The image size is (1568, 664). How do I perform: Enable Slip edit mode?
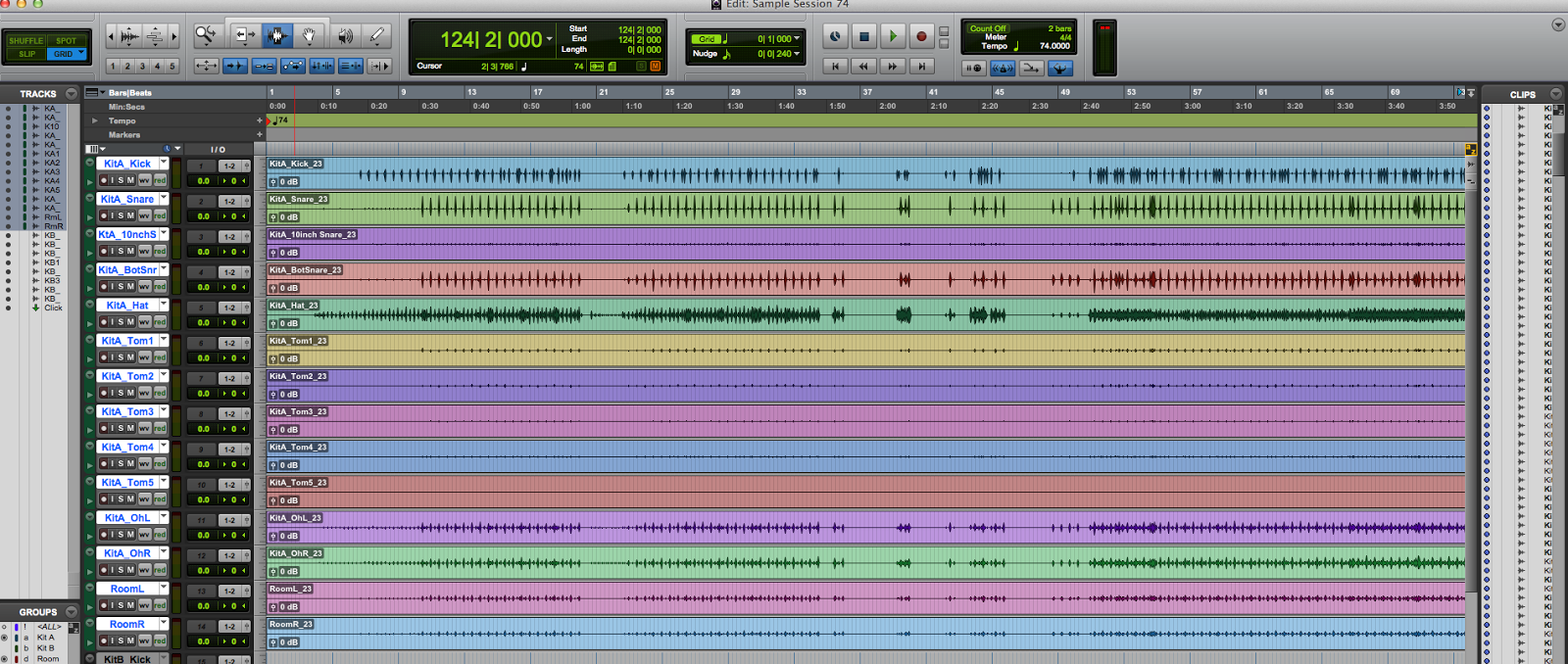pos(25,54)
